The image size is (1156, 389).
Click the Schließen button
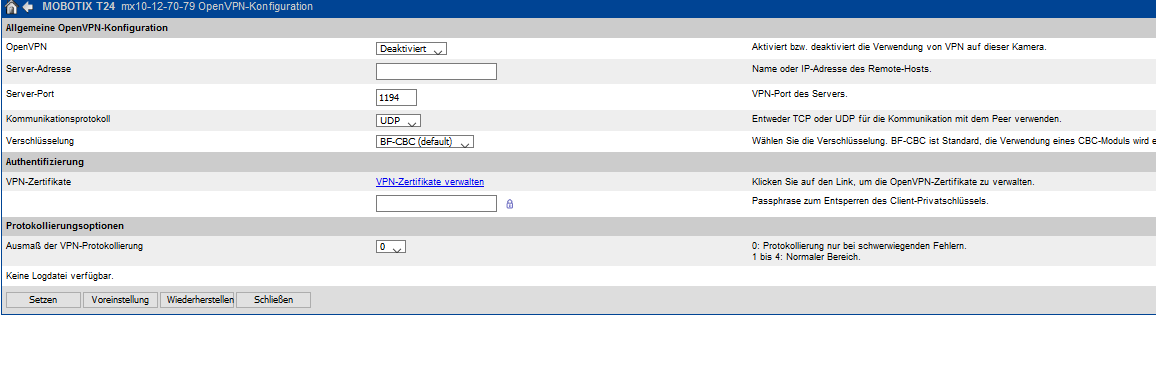tap(274, 300)
